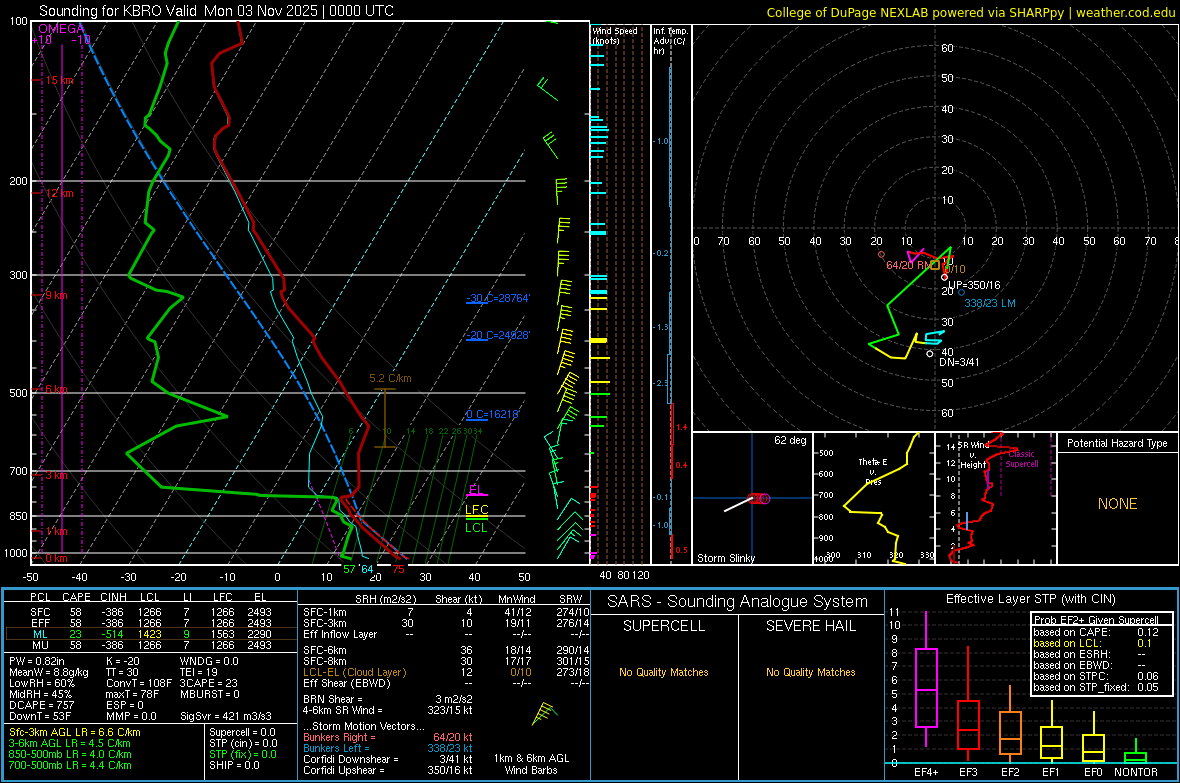Click the 15 km height marker

[59, 80]
